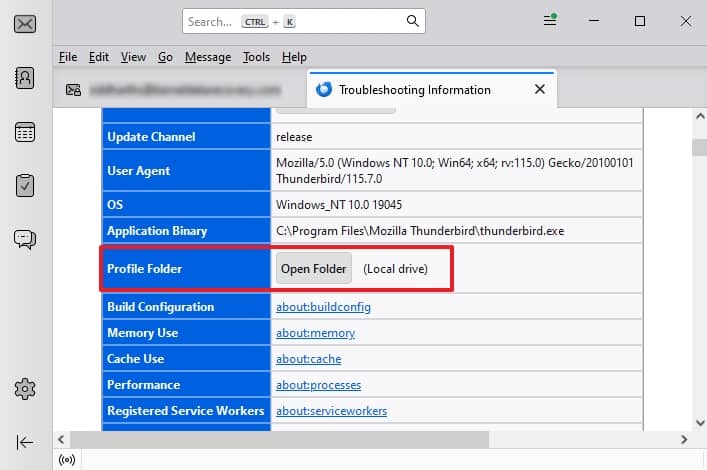Close the Troubleshooting Information tab

[x=540, y=89]
